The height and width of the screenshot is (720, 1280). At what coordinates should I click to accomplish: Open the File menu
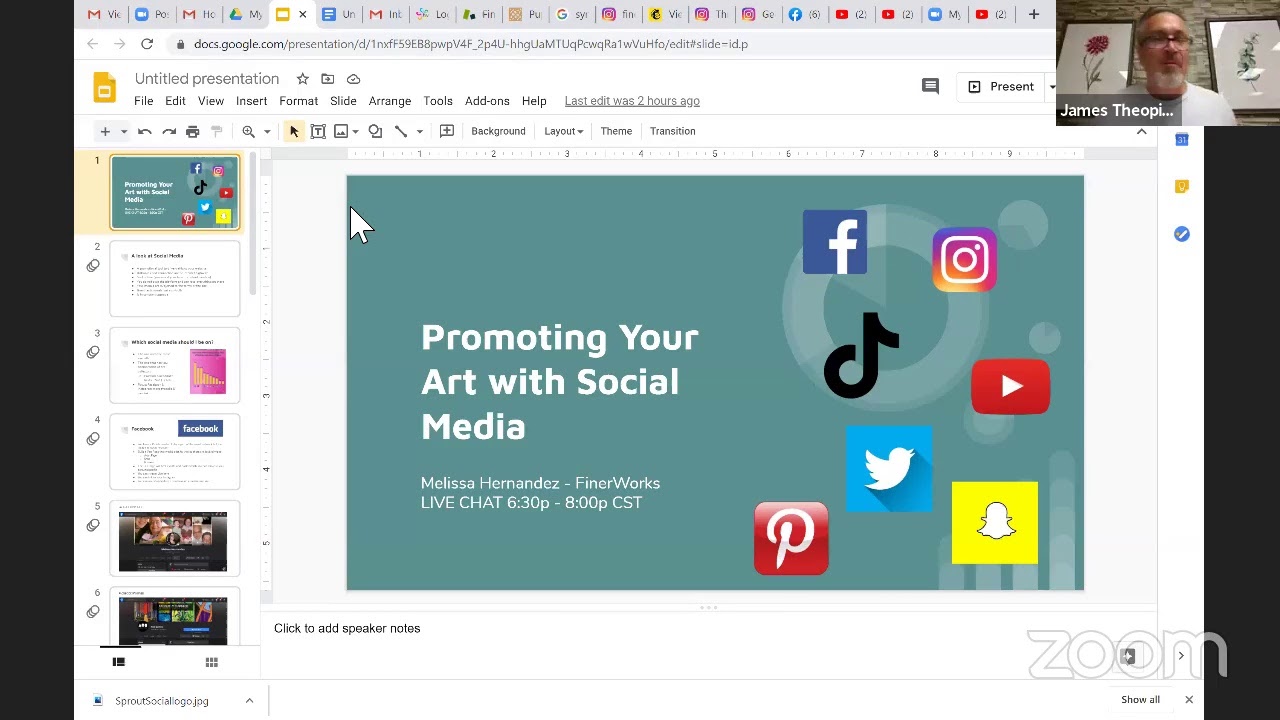click(x=144, y=101)
